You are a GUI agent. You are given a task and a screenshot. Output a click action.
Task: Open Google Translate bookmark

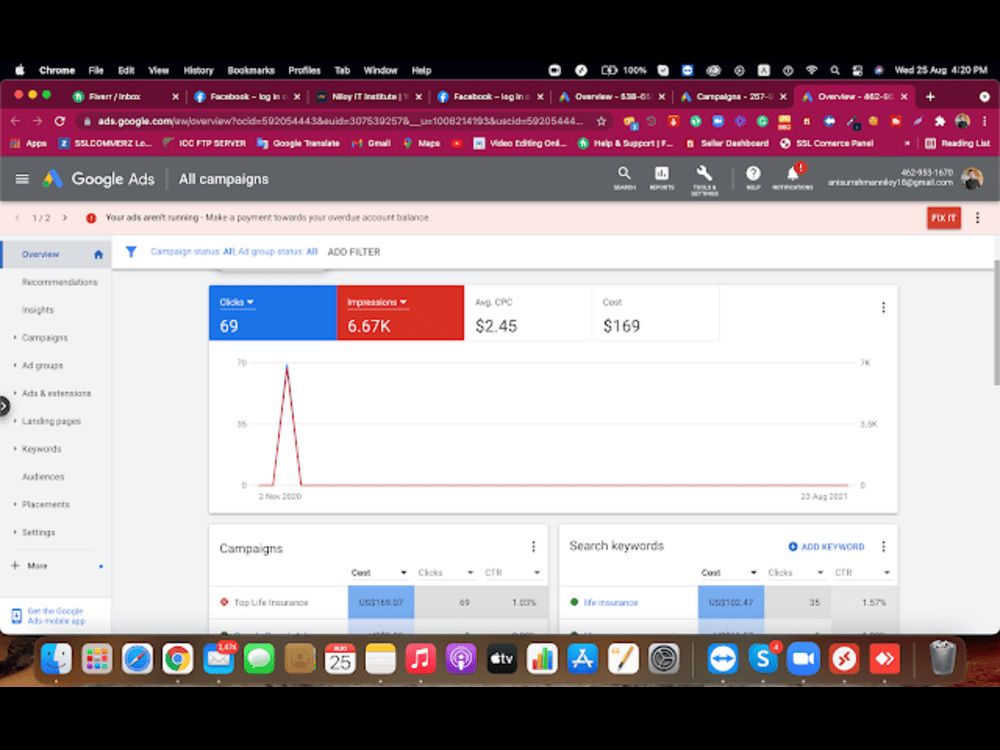coord(298,143)
